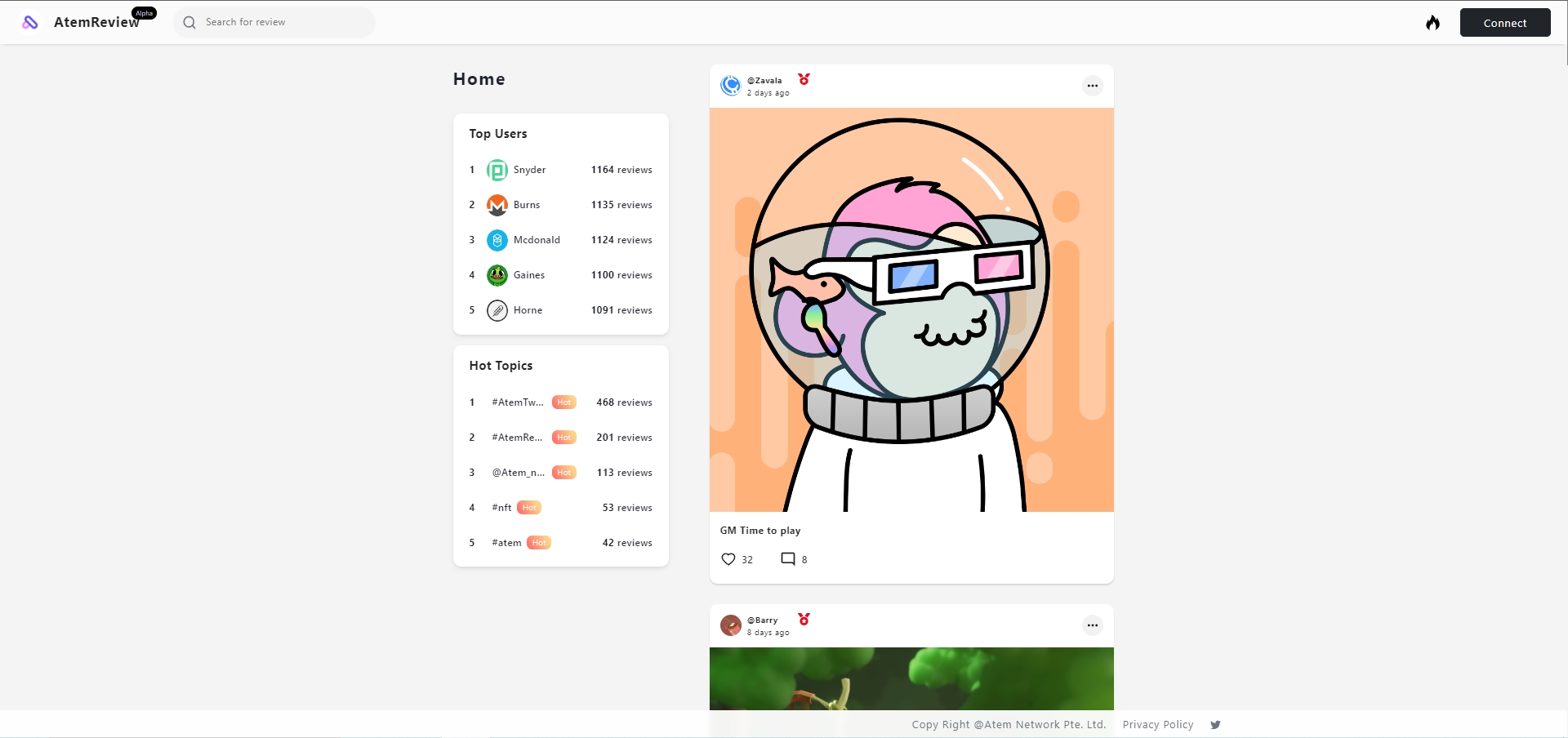The width and height of the screenshot is (1568, 738).
Task: Open the astronaut NFT image in @Zavala's post
Action: pos(911,310)
